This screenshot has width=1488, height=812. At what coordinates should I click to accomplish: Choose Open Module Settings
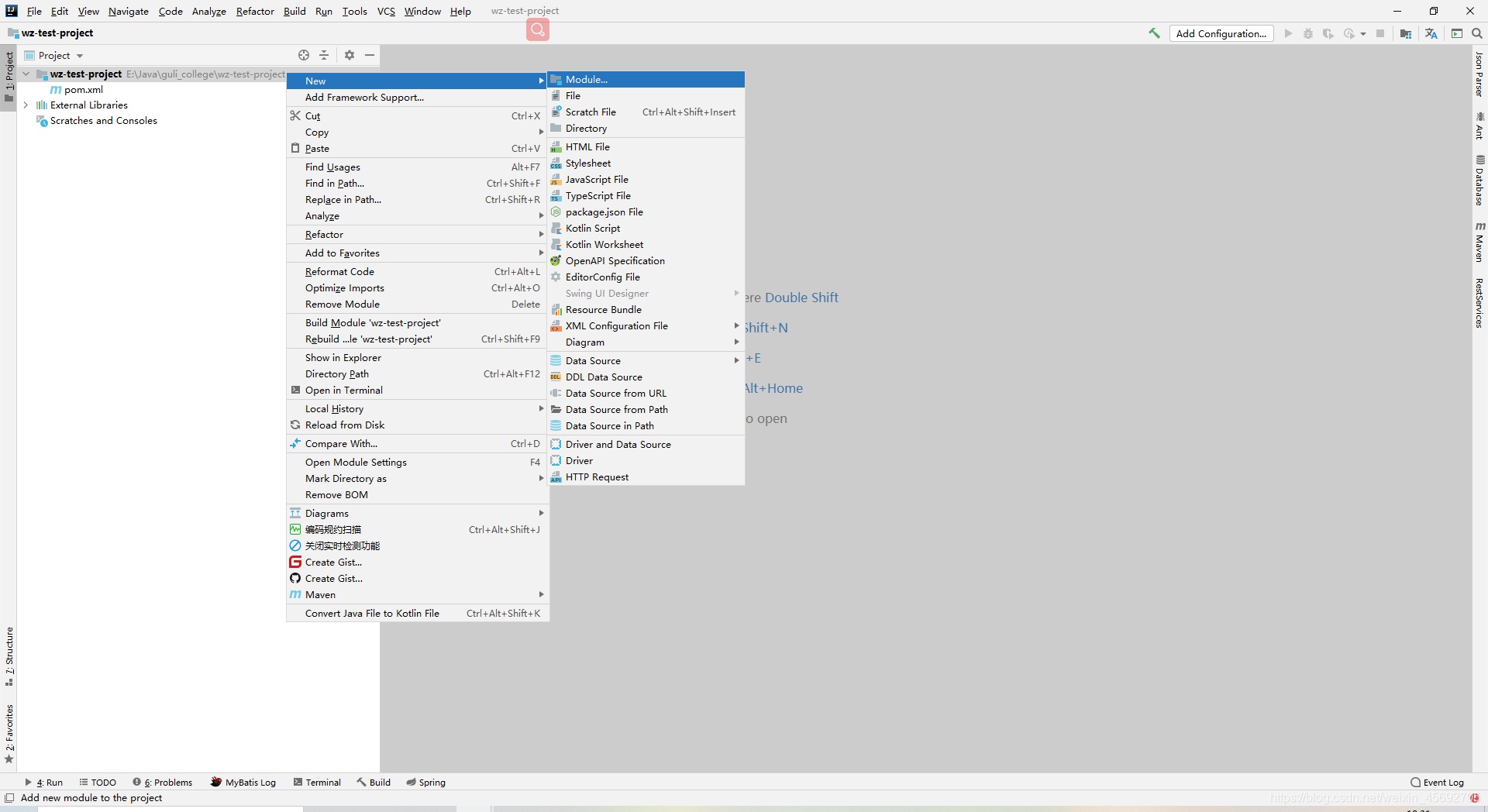tap(418, 463)
